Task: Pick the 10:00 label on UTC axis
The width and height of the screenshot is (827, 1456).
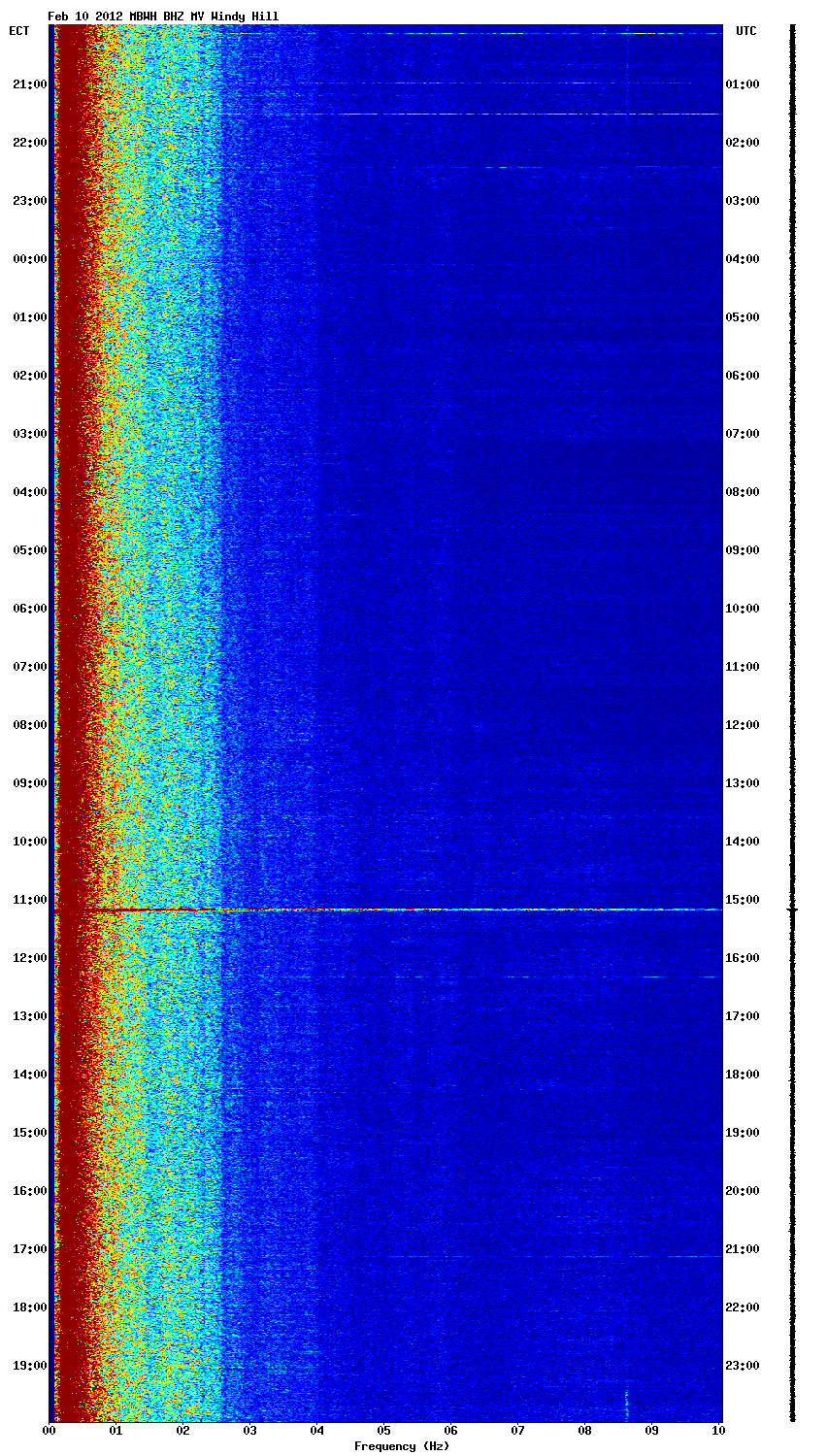Action: click(743, 609)
